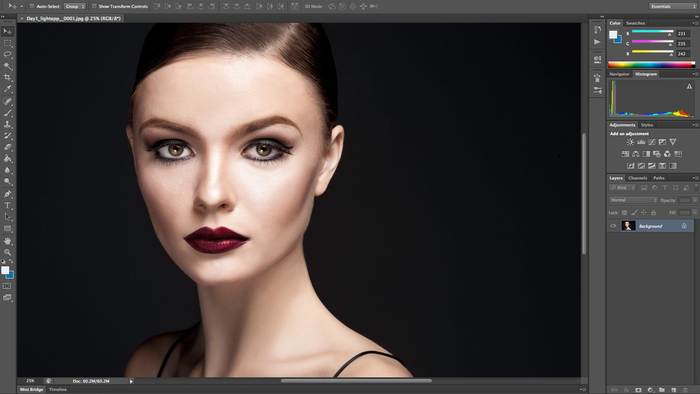This screenshot has height=394, width=700.
Task: Open the Essentials workspace dropdown
Action: [x=671, y=6]
